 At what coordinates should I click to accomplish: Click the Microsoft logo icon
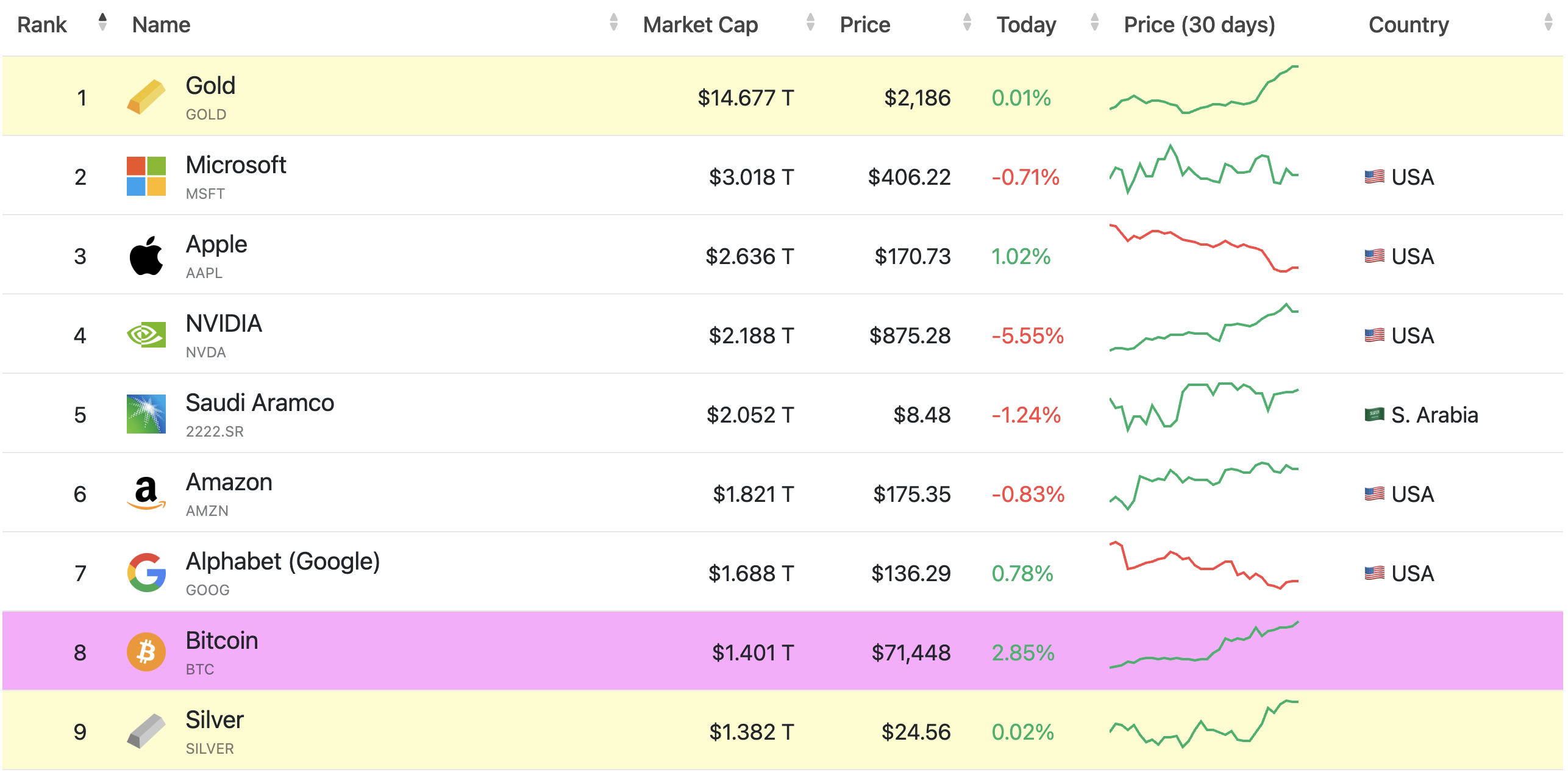pyautogui.click(x=146, y=176)
